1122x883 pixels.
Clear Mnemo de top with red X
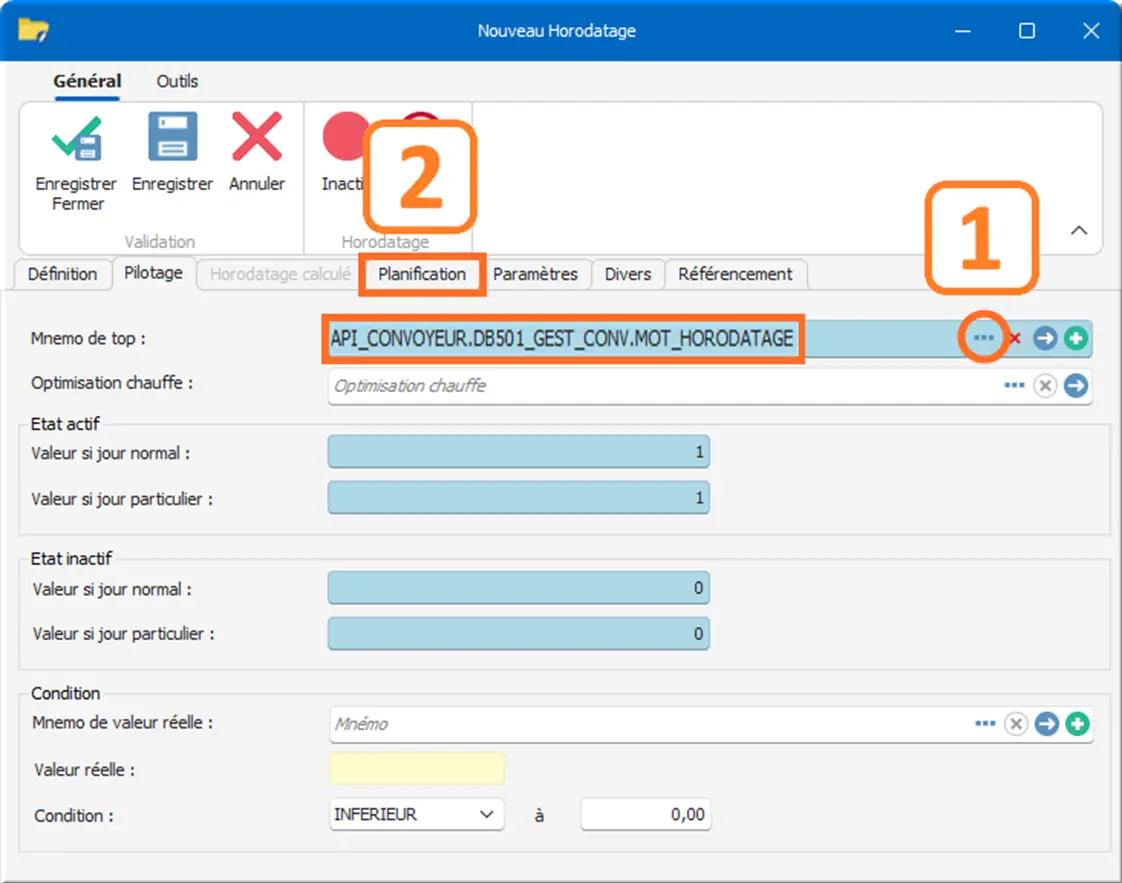click(1015, 338)
